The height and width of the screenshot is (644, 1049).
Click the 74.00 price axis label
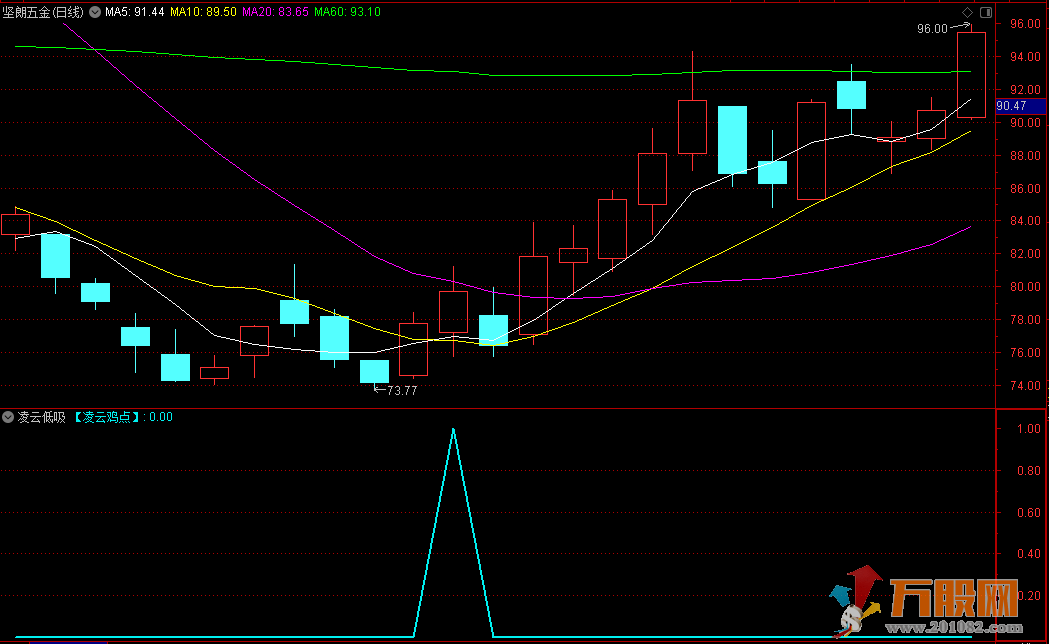click(x=1026, y=386)
